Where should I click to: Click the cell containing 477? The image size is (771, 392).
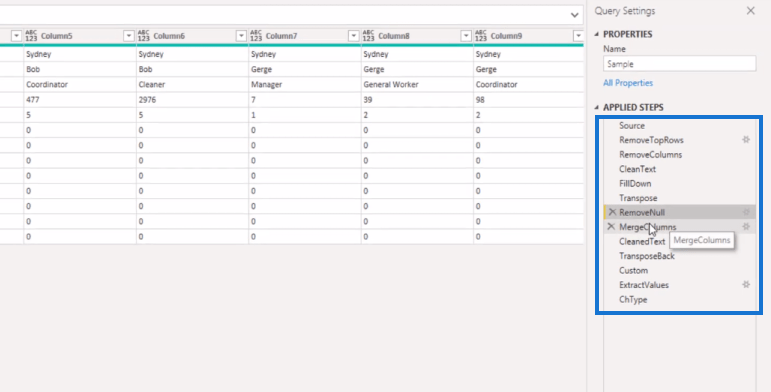[80, 99]
